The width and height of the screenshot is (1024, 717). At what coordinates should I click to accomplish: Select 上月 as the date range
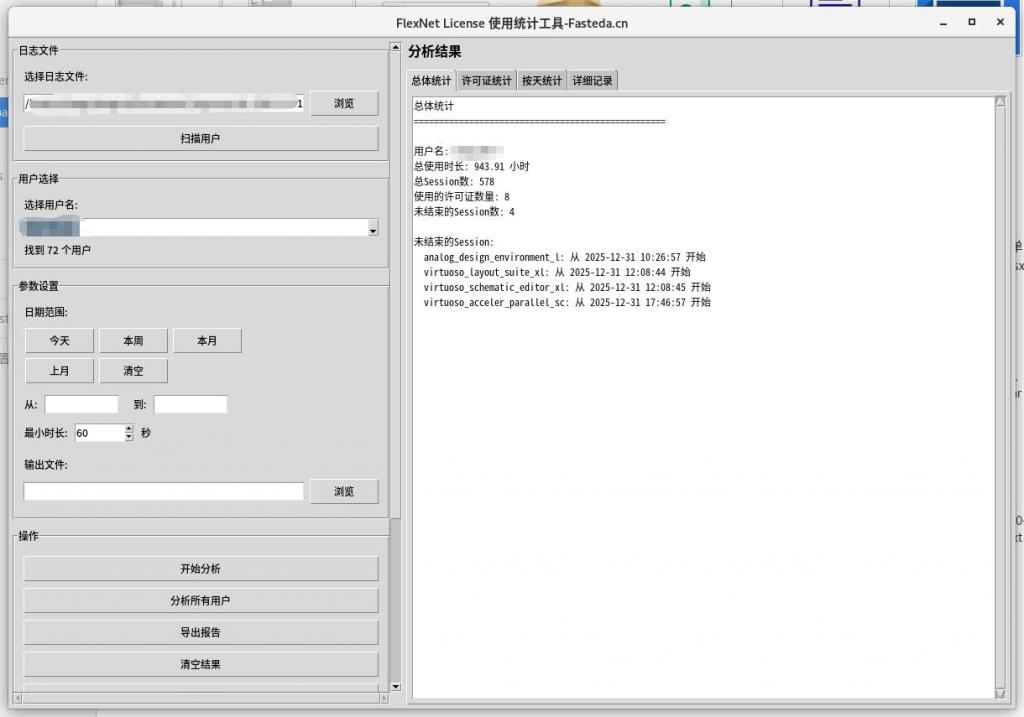[59, 370]
